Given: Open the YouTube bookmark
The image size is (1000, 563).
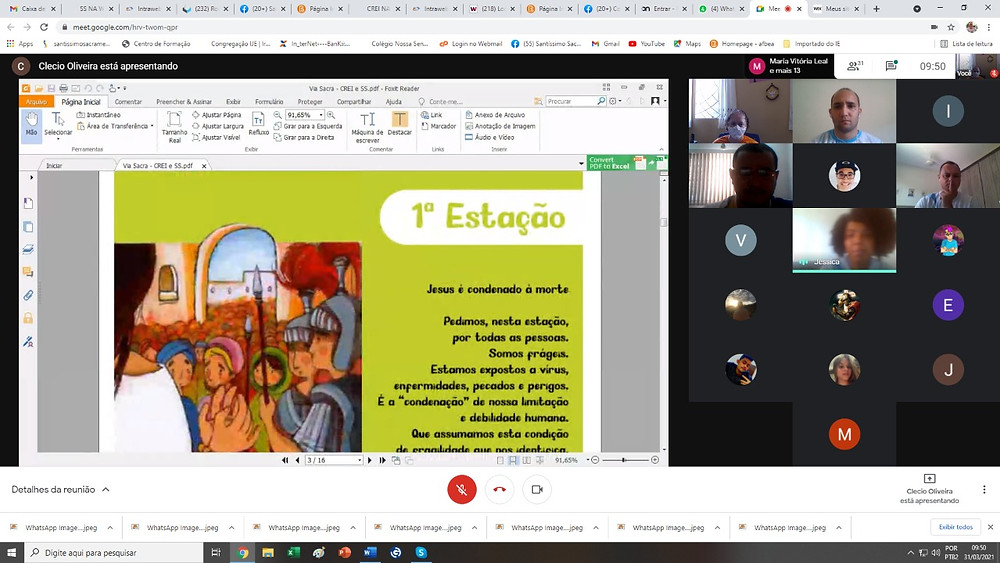Looking at the screenshot, I should [x=646, y=44].
